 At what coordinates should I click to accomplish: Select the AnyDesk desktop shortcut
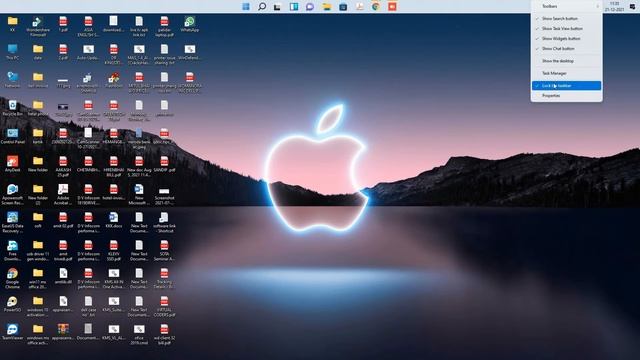12,164
